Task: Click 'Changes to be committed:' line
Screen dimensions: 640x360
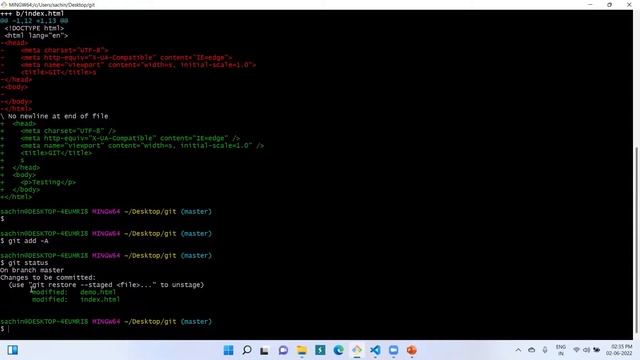Action: click(48, 278)
